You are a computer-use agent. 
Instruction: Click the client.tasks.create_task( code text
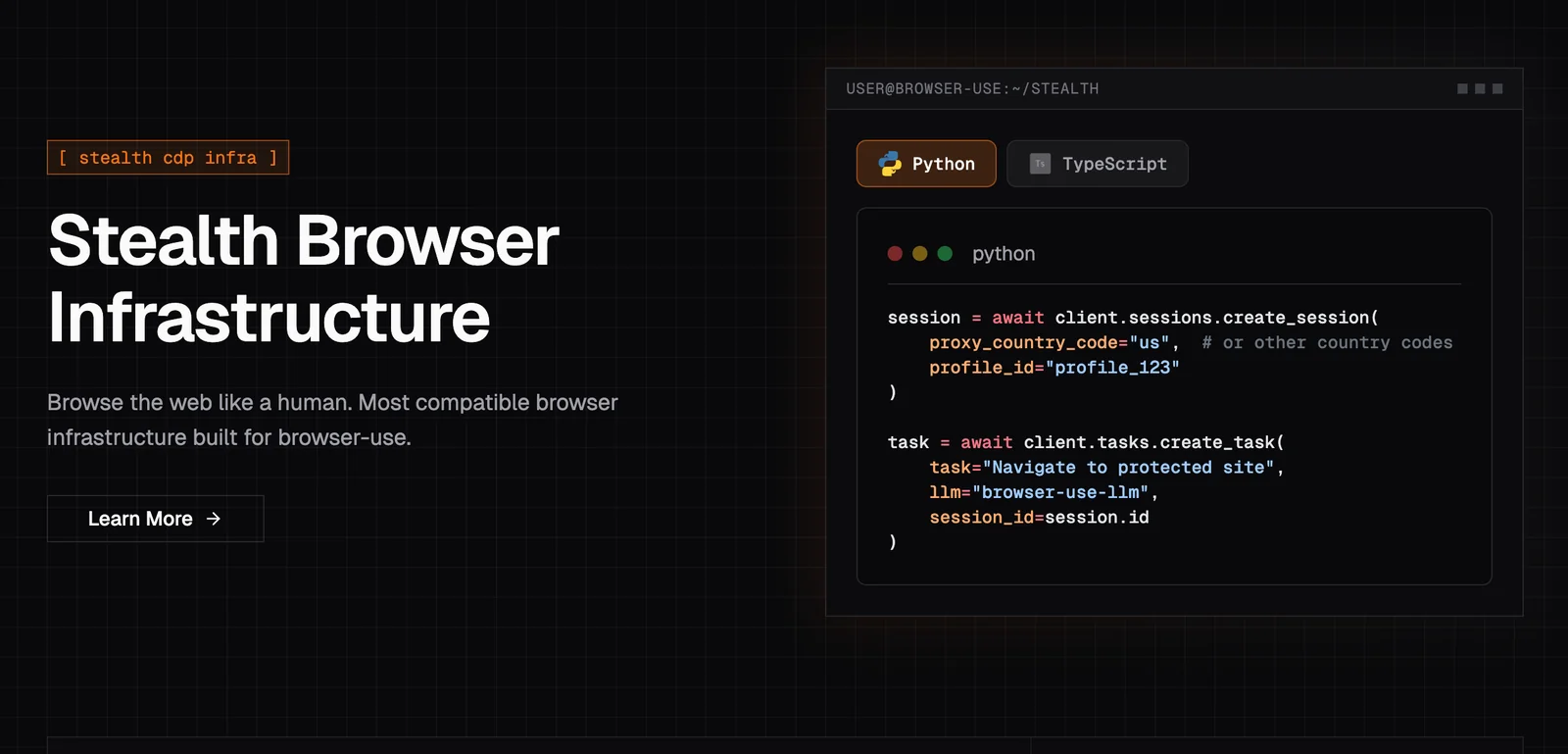1153,442
